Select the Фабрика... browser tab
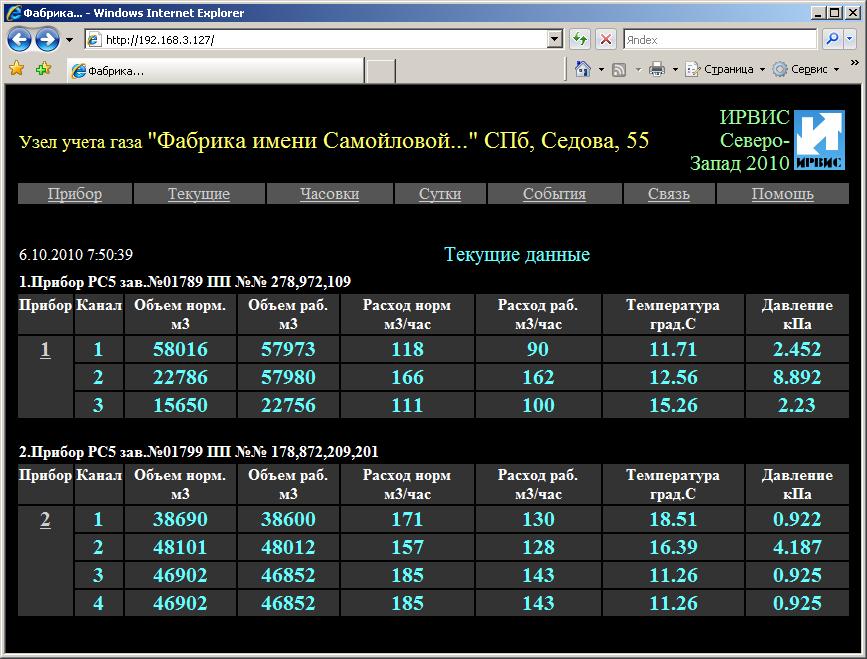 pos(216,71)
